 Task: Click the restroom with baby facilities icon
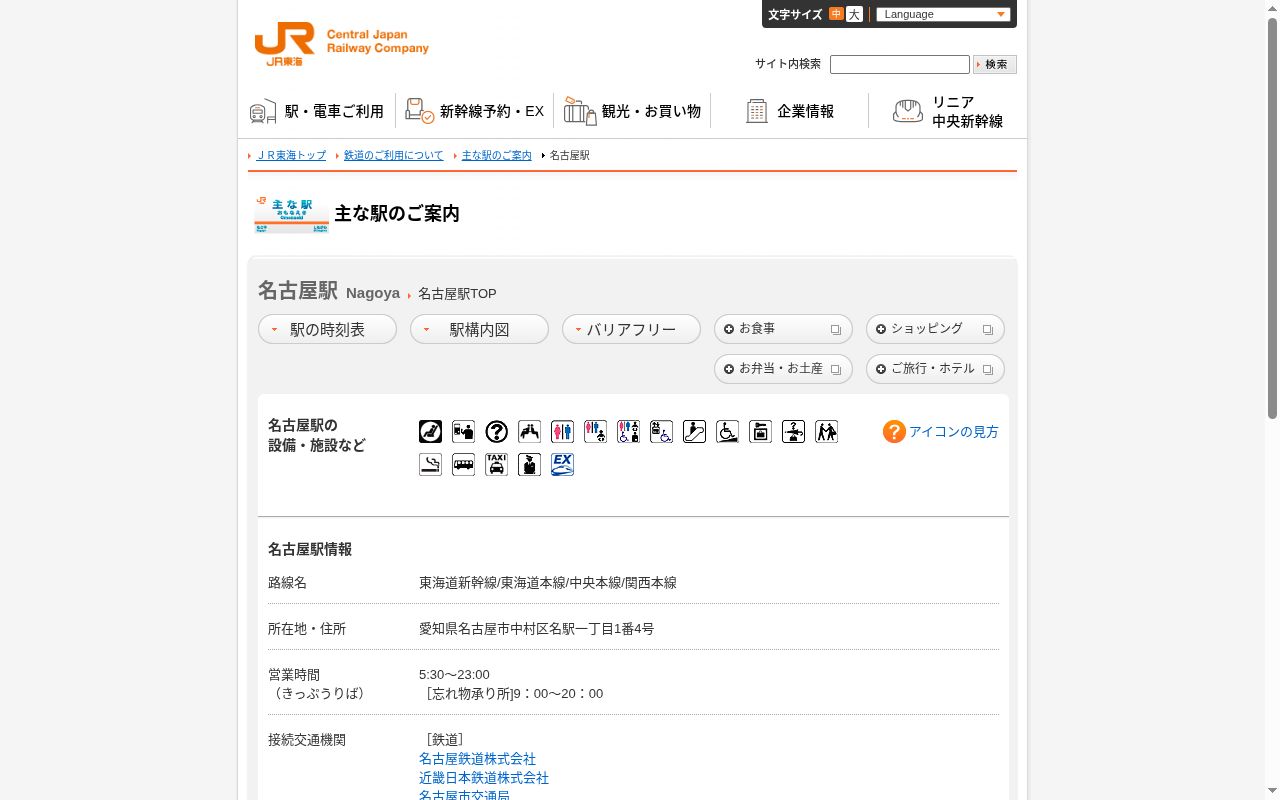click(x=595, y=432)
